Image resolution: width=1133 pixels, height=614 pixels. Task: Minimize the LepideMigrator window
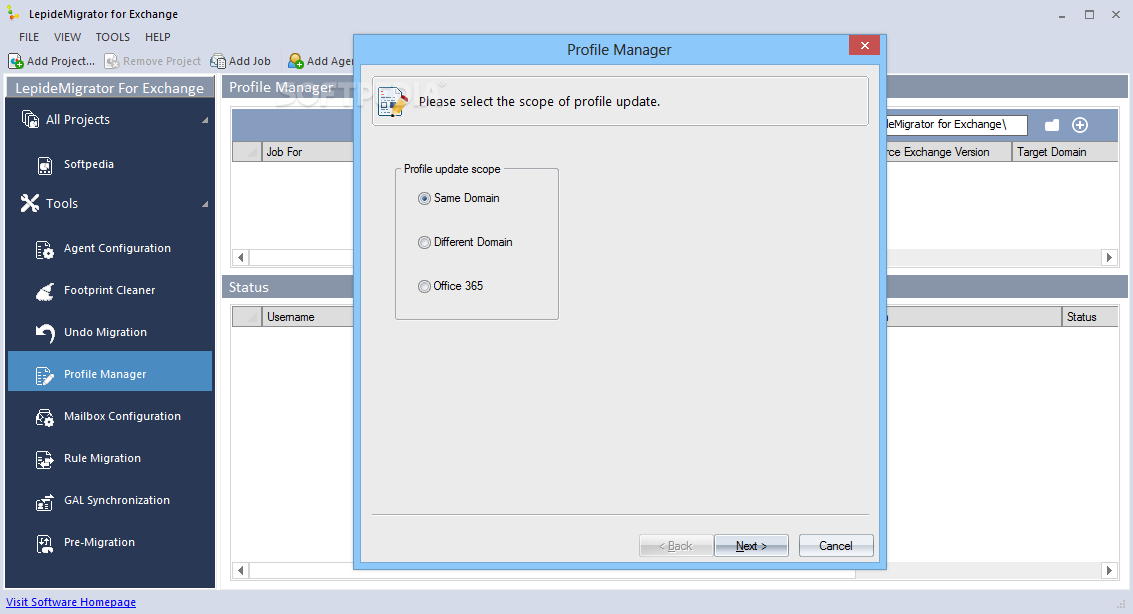click(1062, 14)
